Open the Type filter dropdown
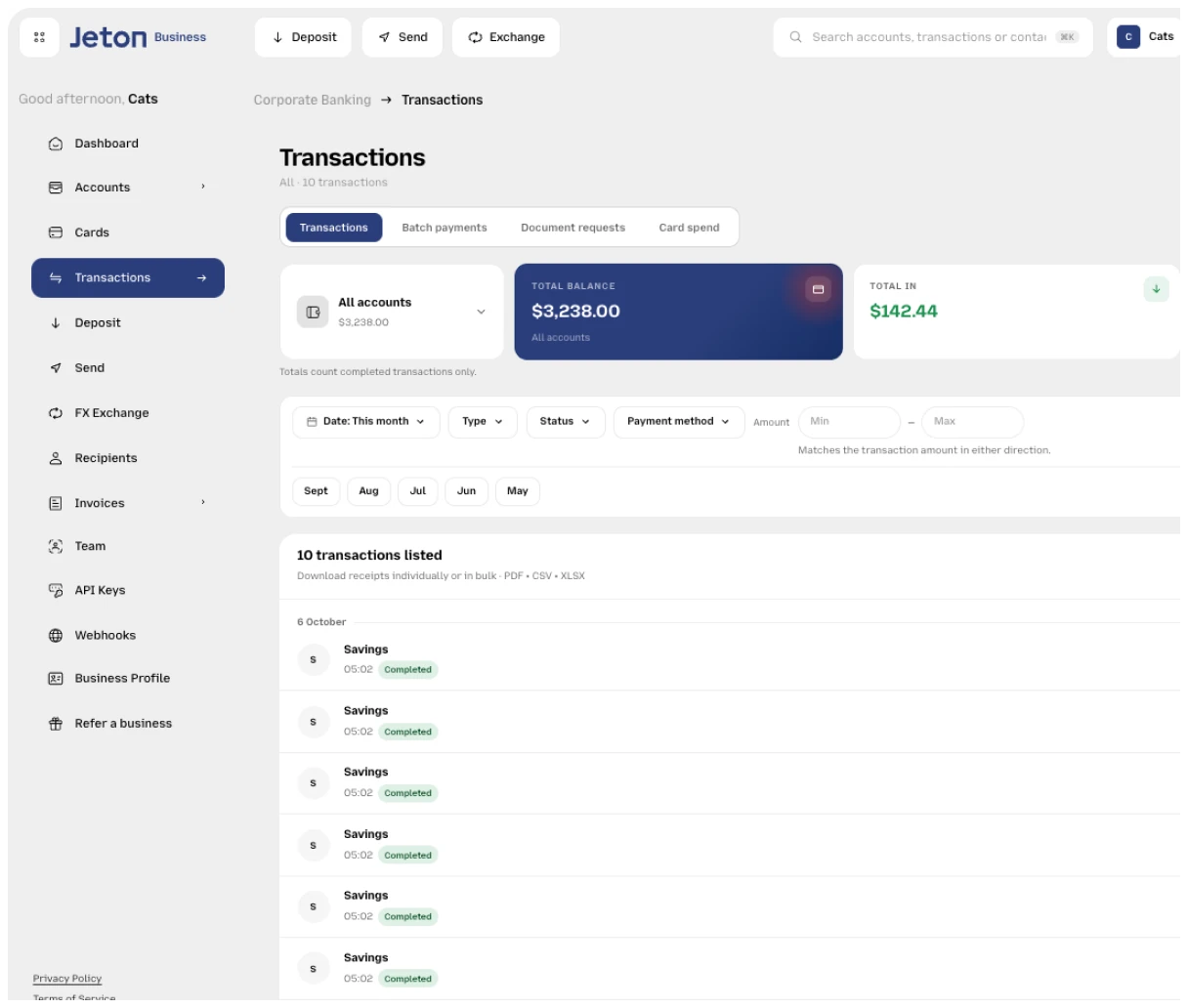This screenshot has height=1008, width=1188. click(x=483, y=422)
